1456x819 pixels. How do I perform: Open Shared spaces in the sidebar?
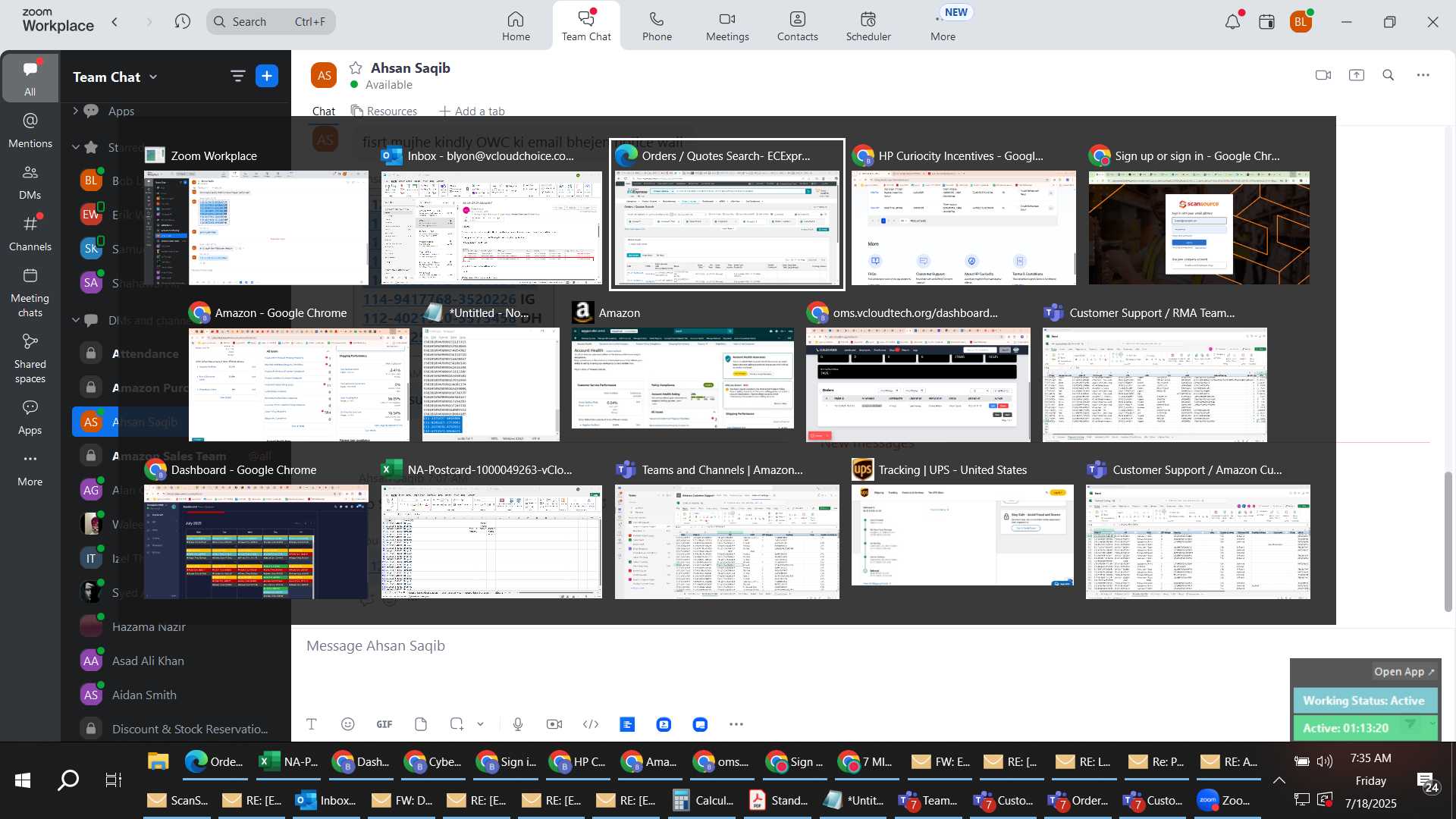[x=30, y=358]
